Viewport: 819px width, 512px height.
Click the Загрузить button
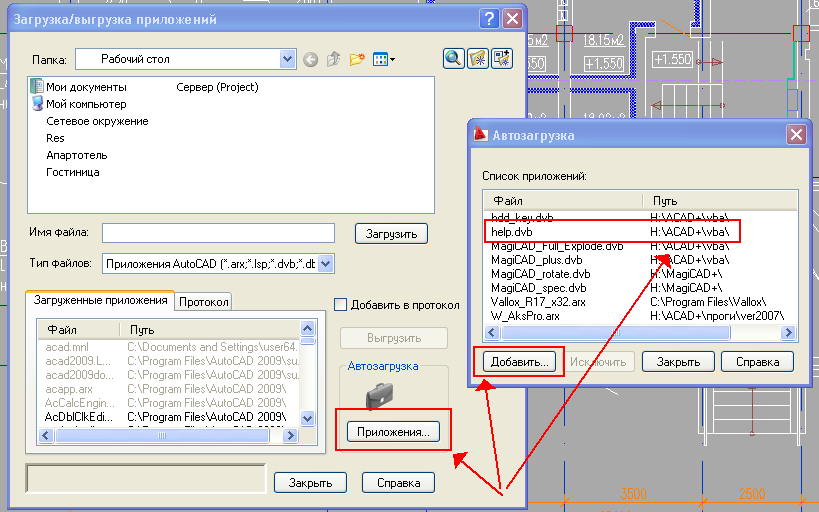tap(391, 234)
